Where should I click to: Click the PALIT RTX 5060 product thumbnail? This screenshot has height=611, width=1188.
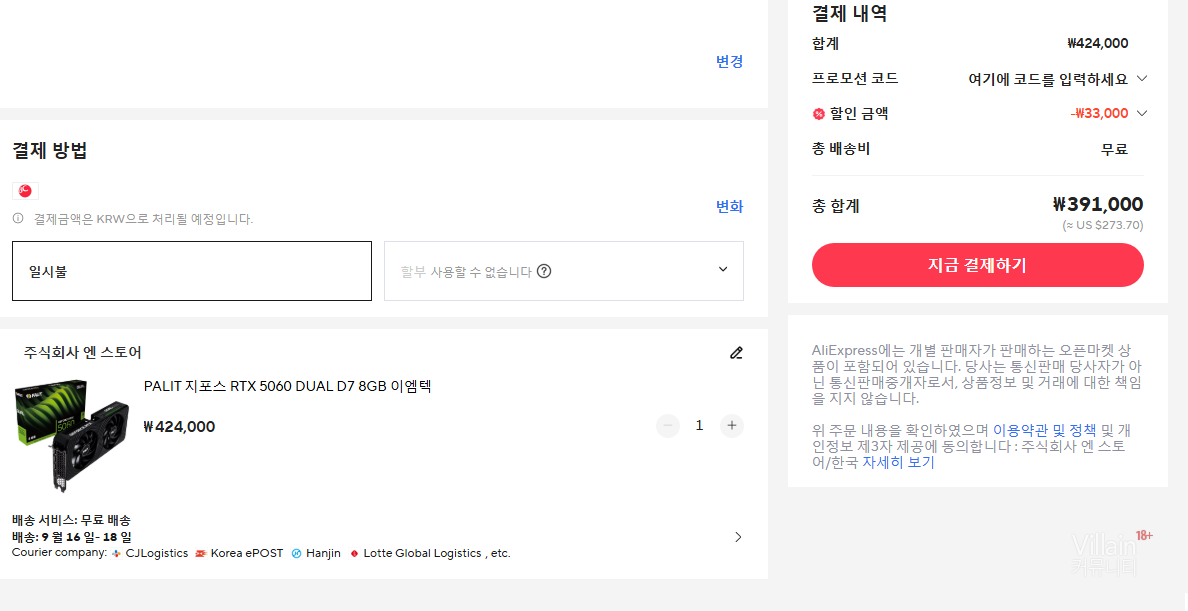click(x=72, y=434)
